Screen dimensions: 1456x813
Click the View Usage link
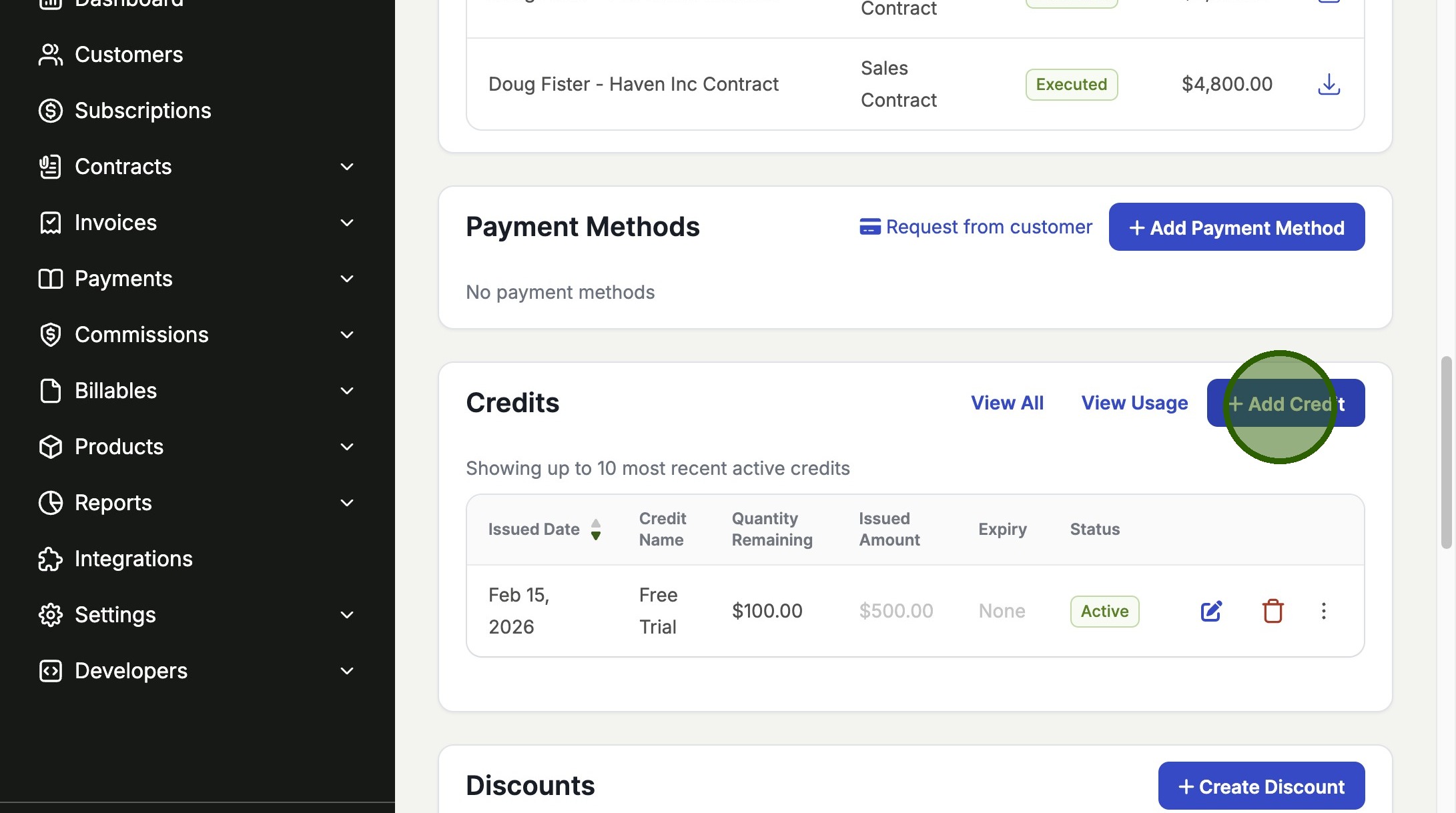[x=1134, y=403]
